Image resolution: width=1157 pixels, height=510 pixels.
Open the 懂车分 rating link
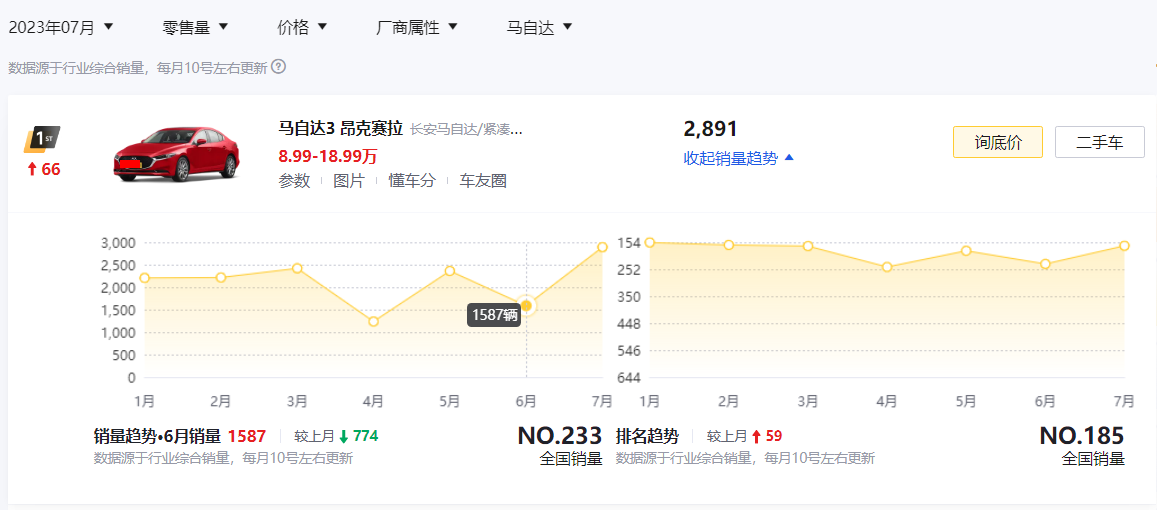point(412,181)
